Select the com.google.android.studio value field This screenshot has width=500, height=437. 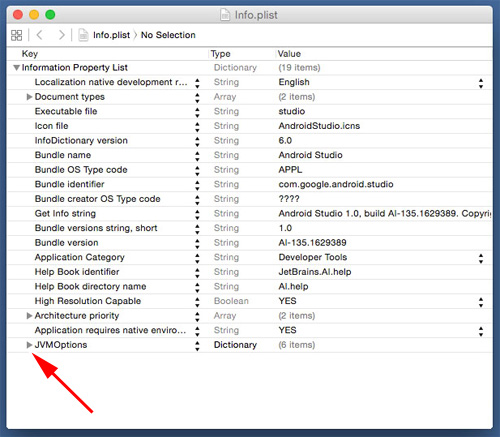[x=336, y=184]
